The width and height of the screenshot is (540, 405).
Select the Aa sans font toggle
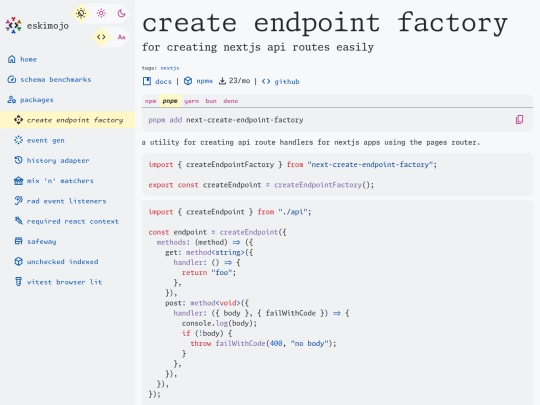point(121,37)
